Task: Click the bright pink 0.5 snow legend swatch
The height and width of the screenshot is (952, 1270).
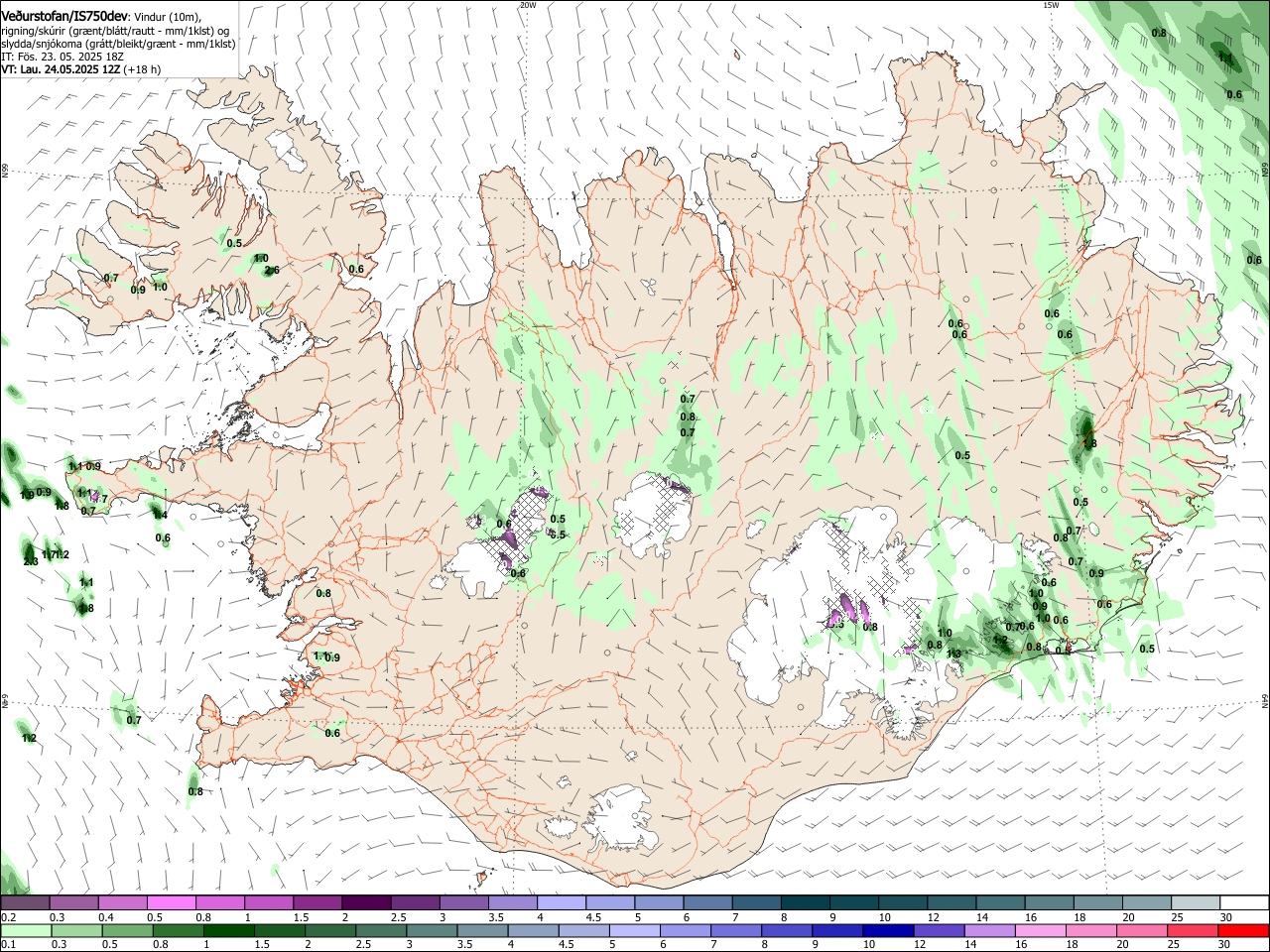Action: click(x=171, y=903)
